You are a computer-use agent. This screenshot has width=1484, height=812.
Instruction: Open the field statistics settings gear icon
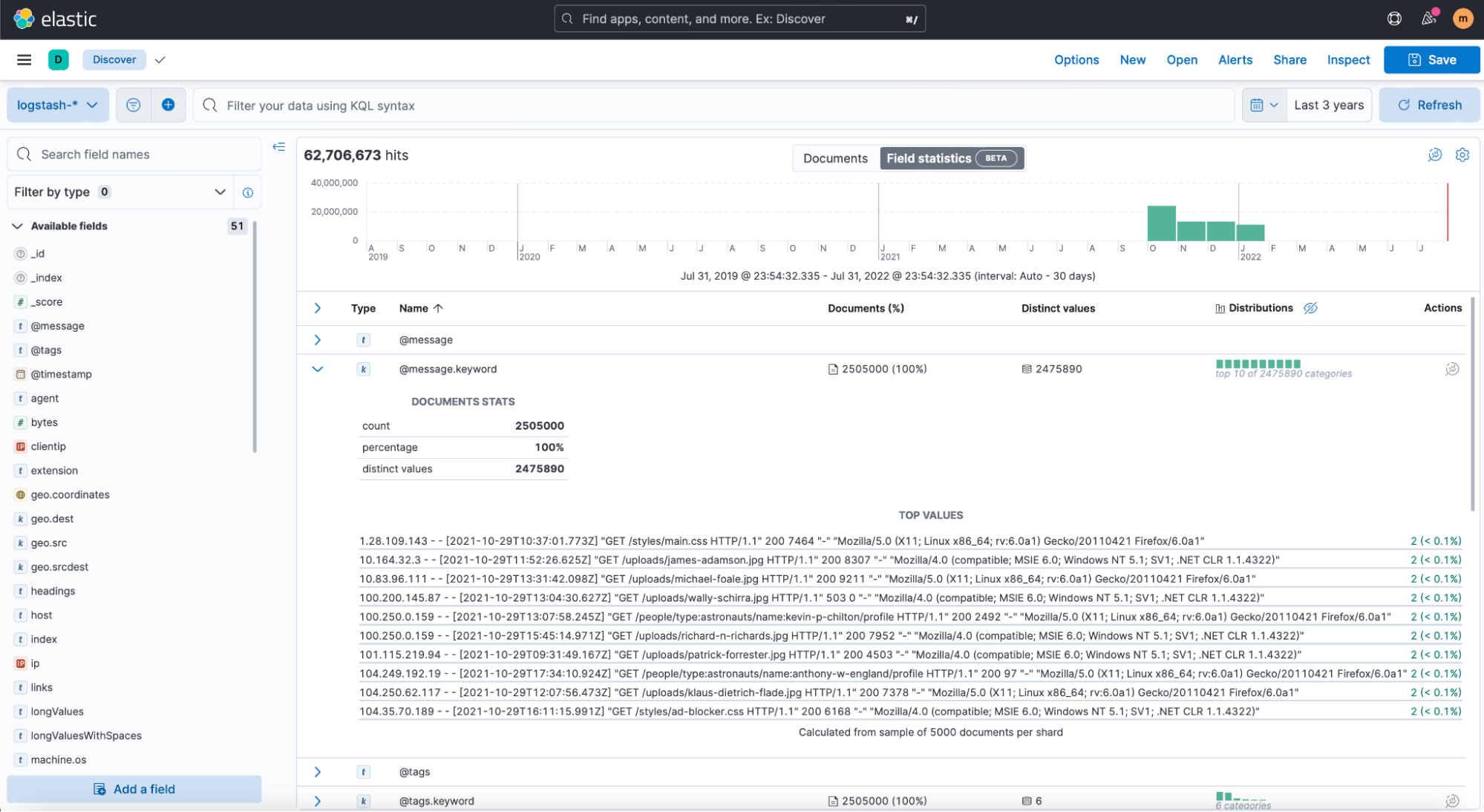1462,155
